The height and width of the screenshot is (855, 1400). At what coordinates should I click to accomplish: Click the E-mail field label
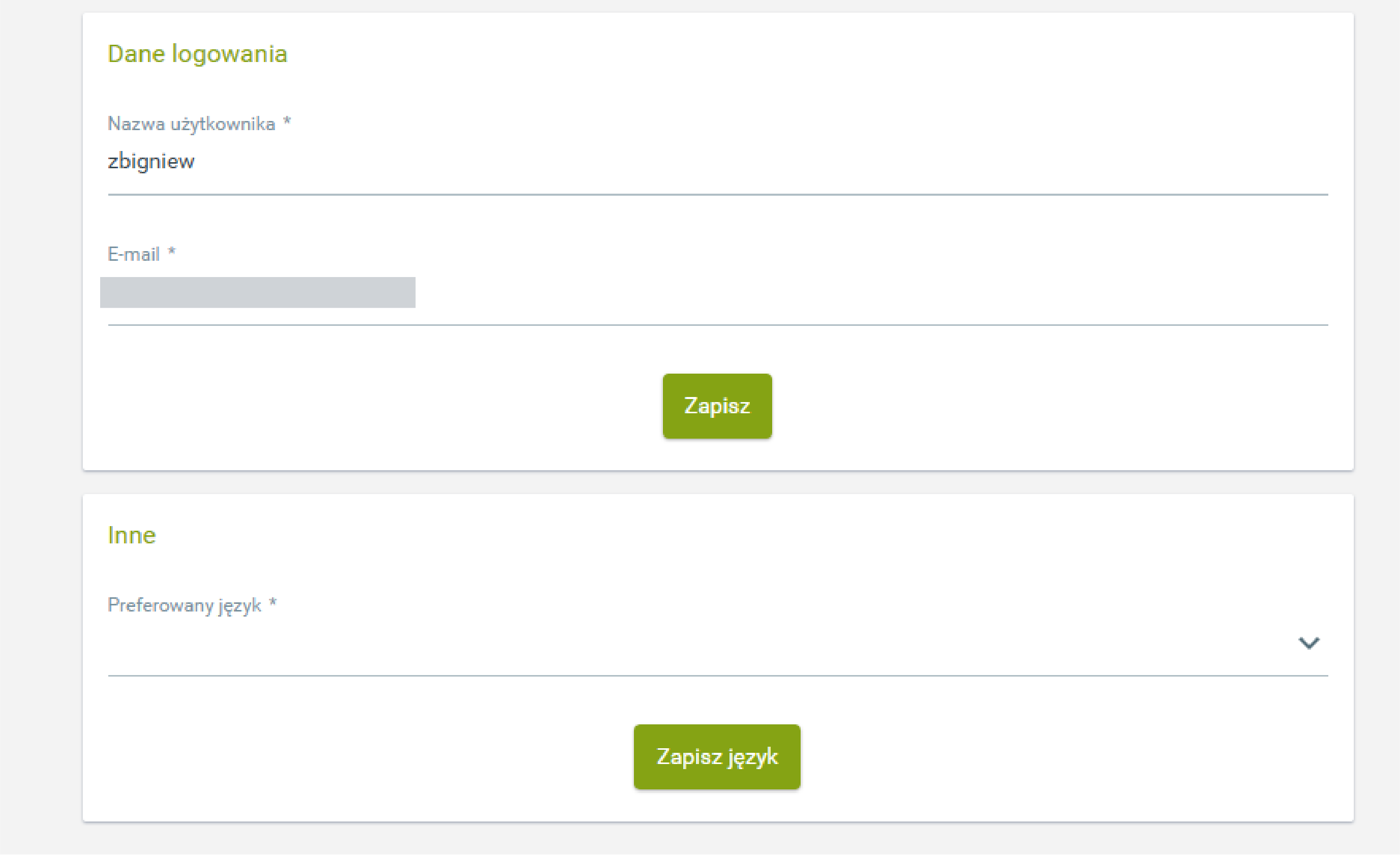pyautogui.click(x=134, y=255)
